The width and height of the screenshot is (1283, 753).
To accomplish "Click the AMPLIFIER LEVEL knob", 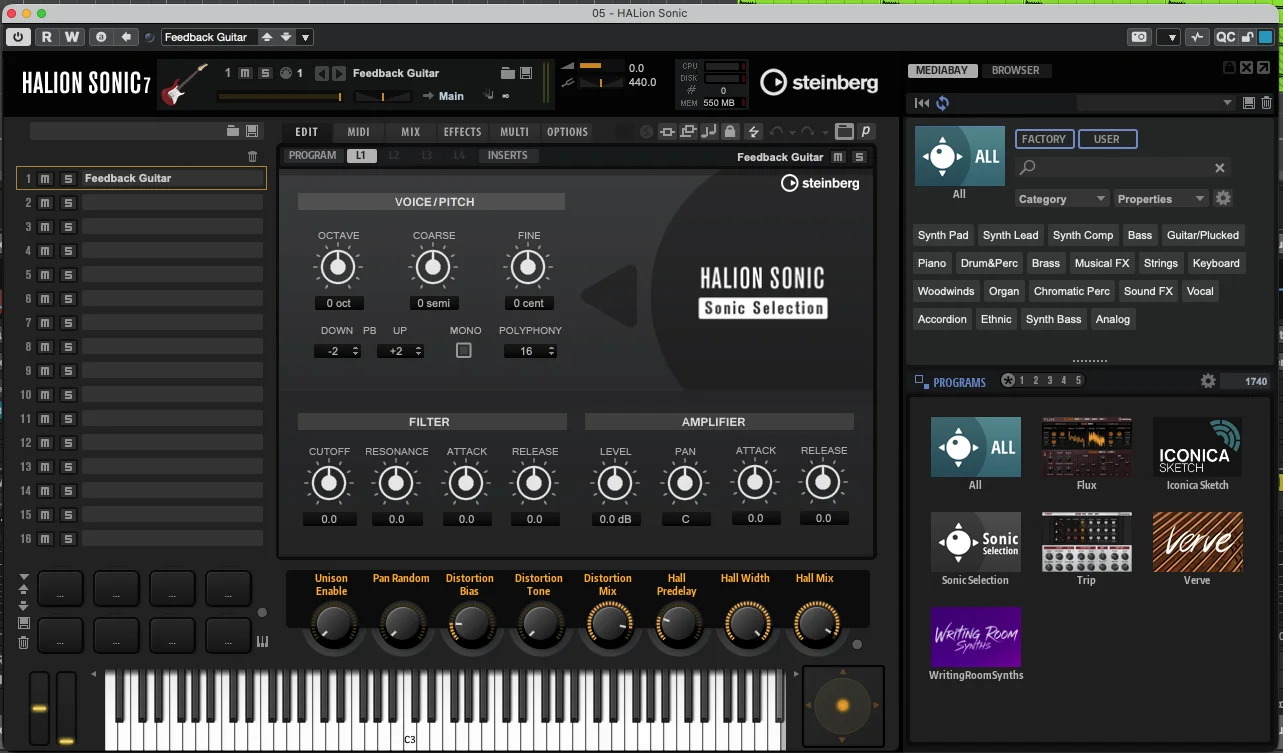I will [615, 484].
